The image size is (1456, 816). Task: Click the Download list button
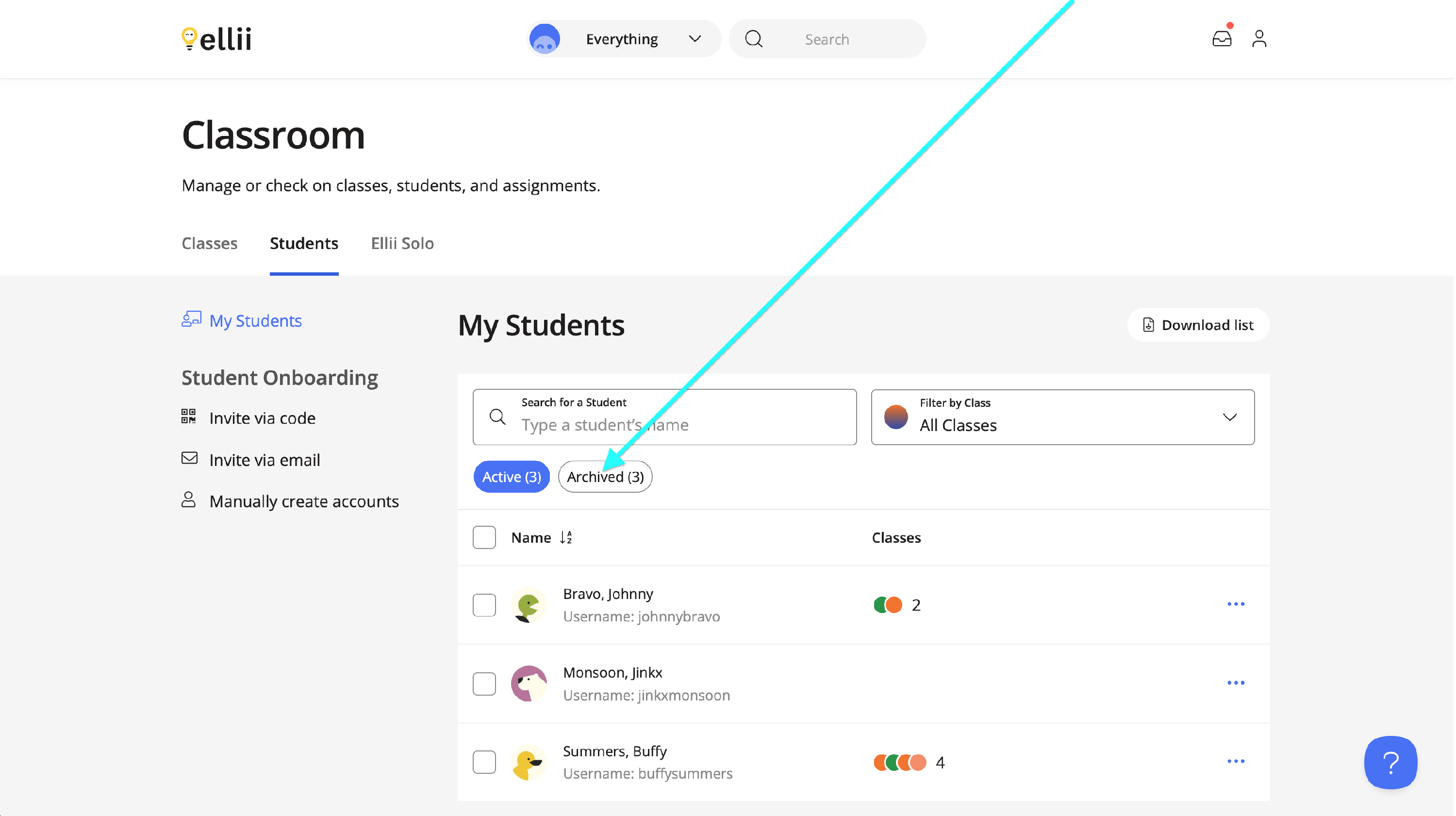tap(1198, 325)
